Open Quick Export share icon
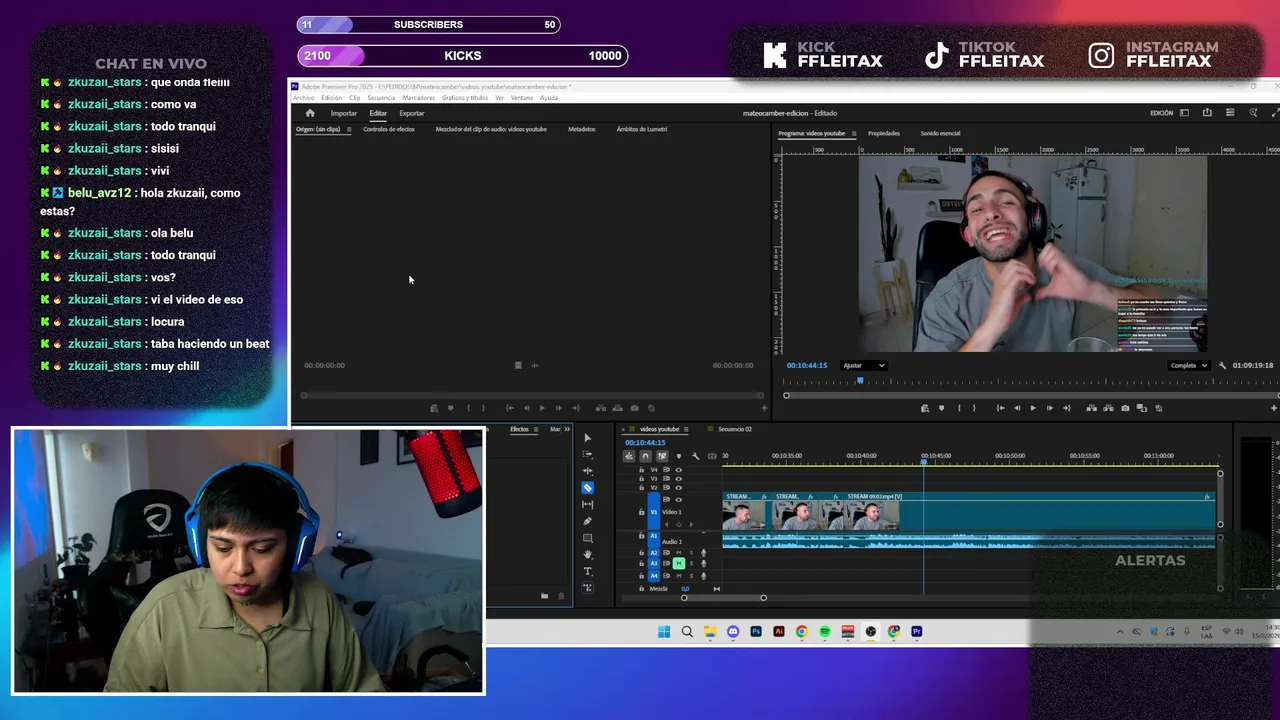This screenshot has width=1280, height=720. pyautogui.click(x=1207, y=113)
